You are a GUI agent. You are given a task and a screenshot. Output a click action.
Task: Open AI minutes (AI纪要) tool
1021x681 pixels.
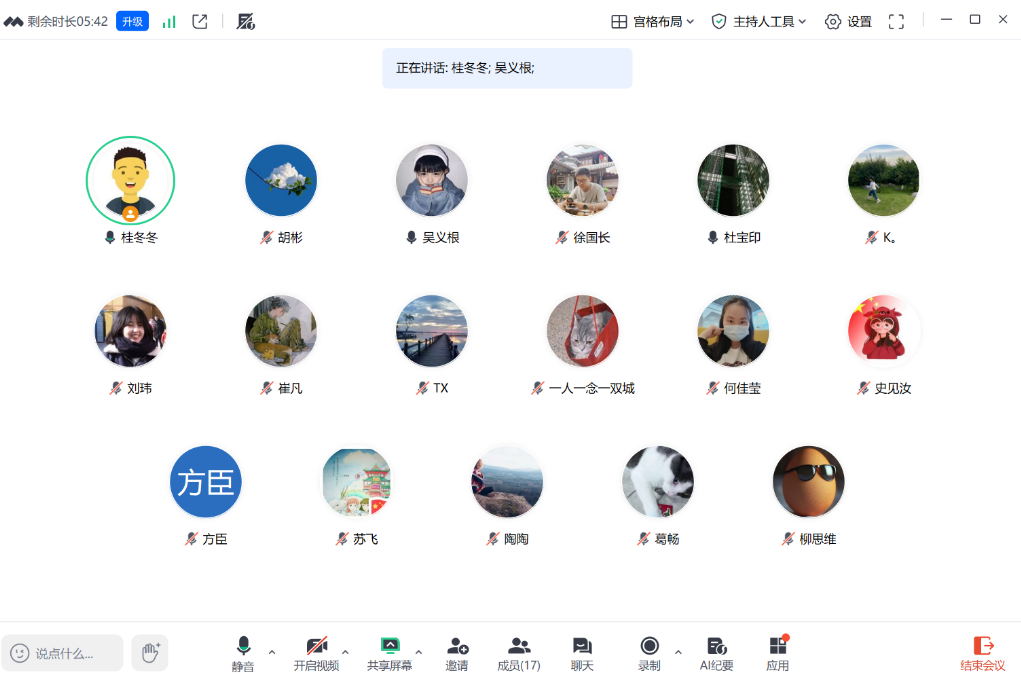tap(716, 647)
